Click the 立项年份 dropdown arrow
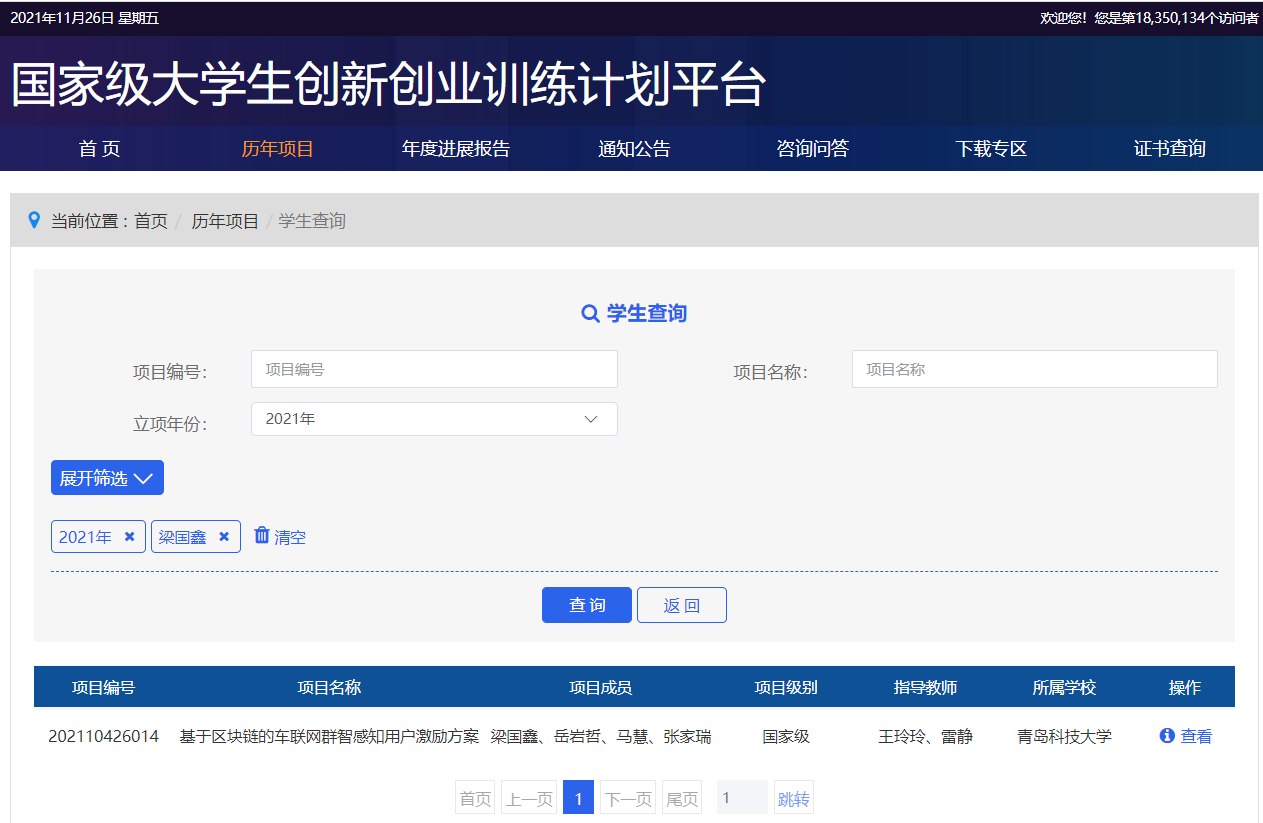Viewport: 1263px width, 823px height. pyautogui.click(x=590, y=419)
